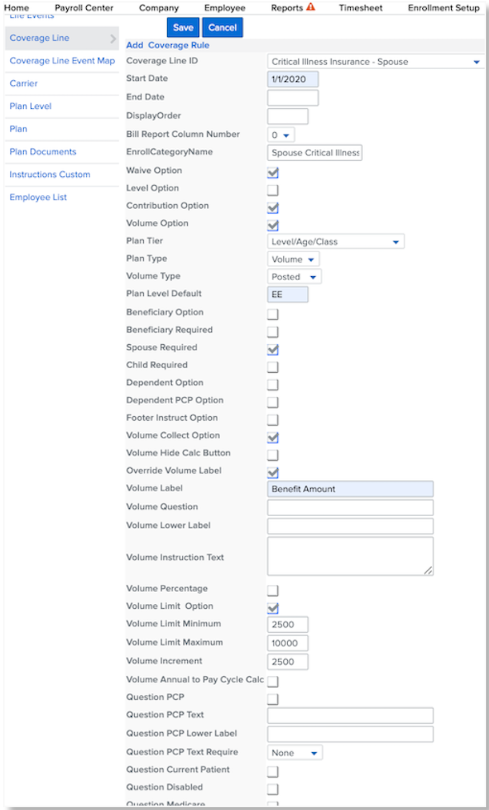Open the Plan Type dropdown
This screenshot has width=489, height=810.
293,259
